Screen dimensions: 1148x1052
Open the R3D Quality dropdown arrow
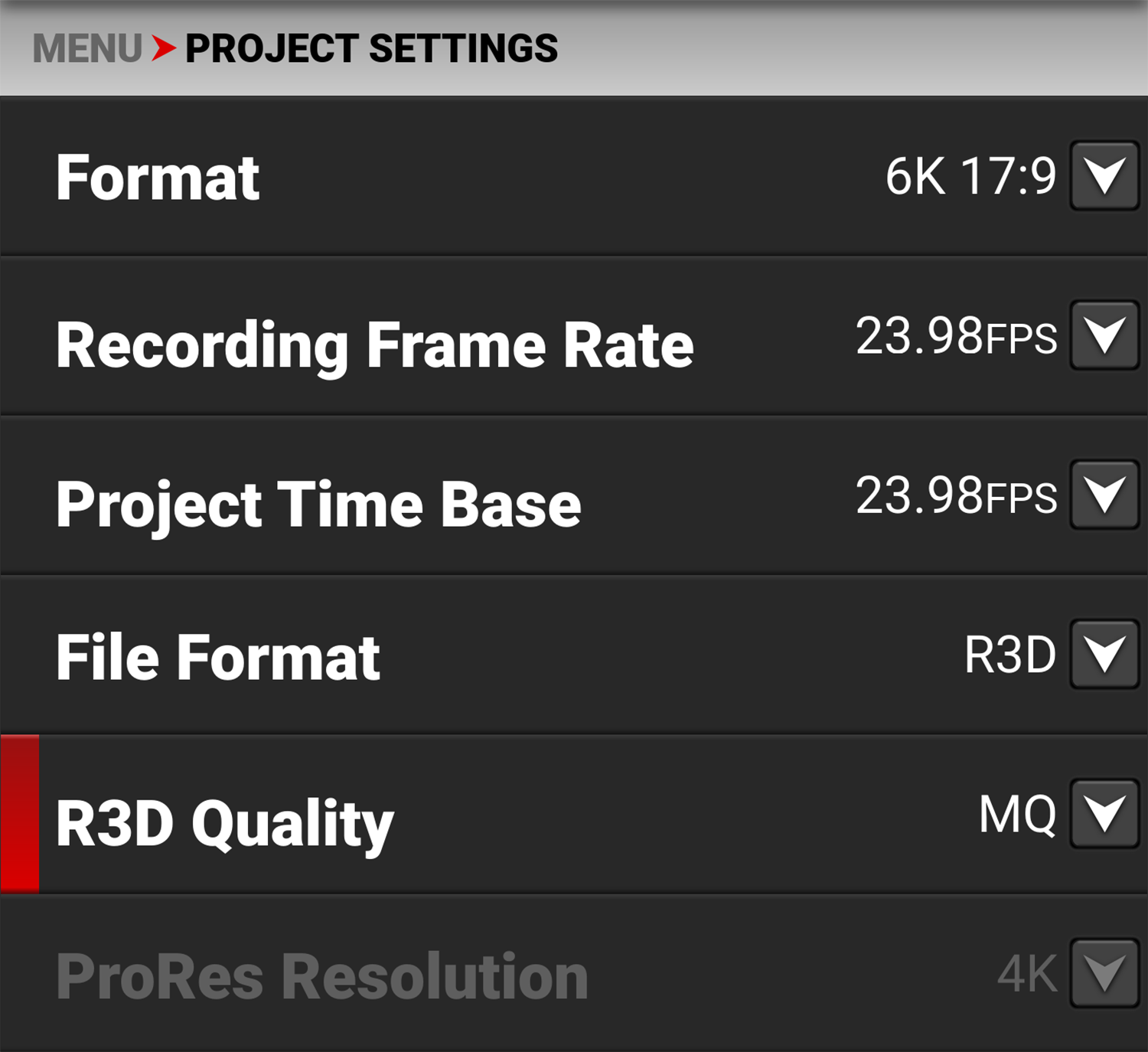(x=1104, y=814)
